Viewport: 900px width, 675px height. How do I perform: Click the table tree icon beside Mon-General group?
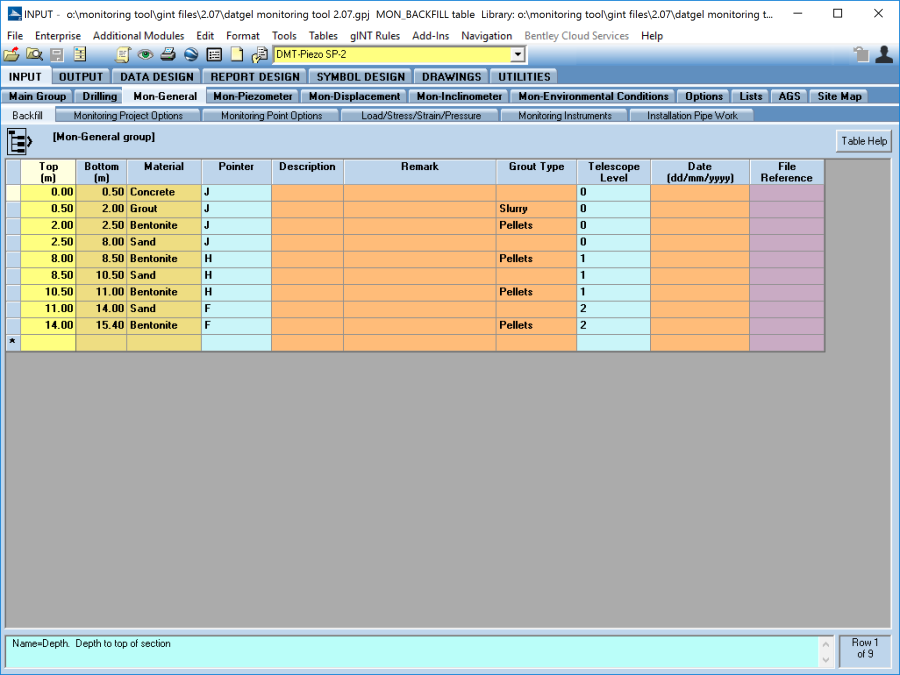21,141
